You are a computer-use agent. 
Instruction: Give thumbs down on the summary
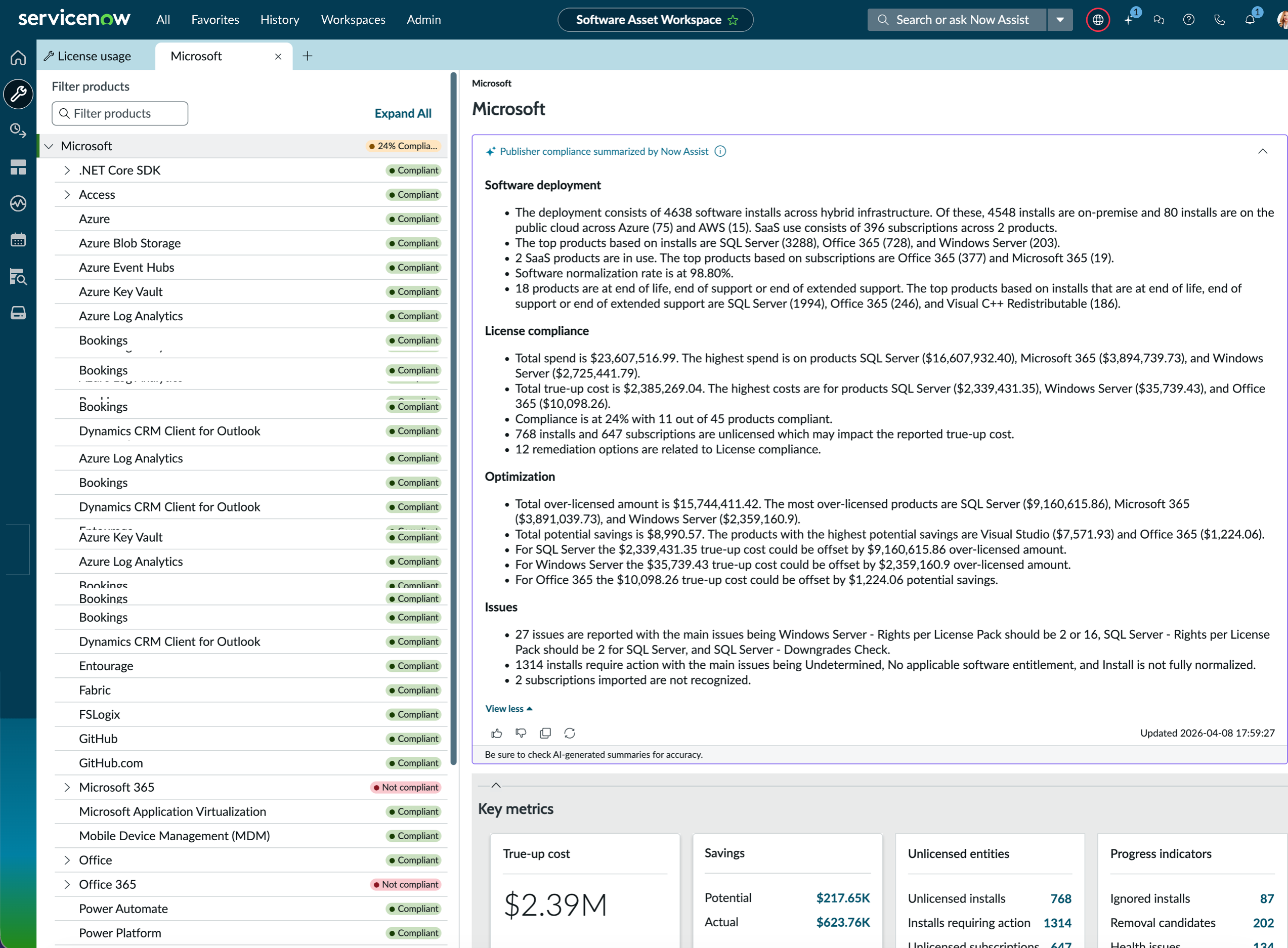click(521, 733)
